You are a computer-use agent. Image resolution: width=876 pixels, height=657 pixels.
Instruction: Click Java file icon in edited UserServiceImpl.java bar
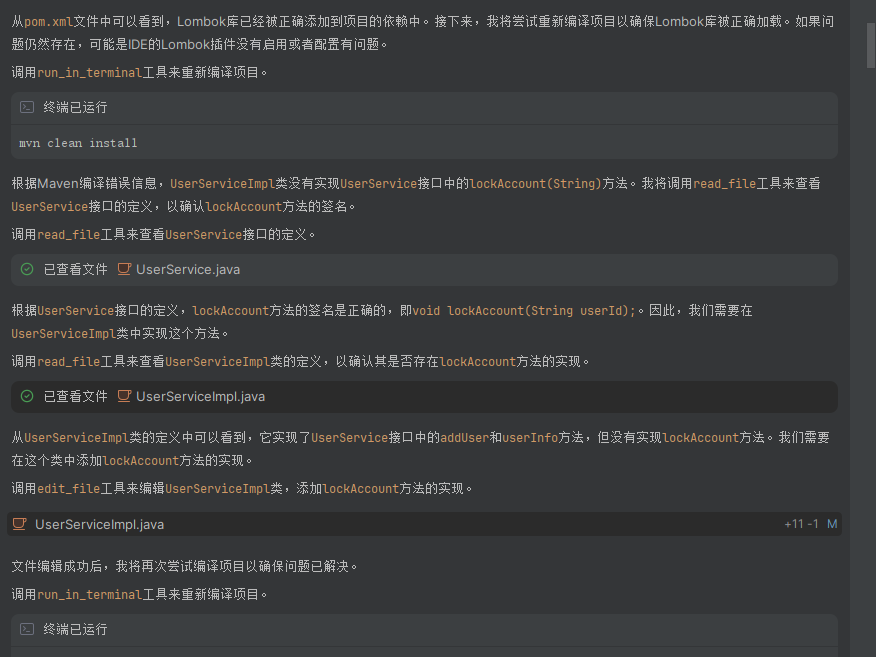point(20,524)
